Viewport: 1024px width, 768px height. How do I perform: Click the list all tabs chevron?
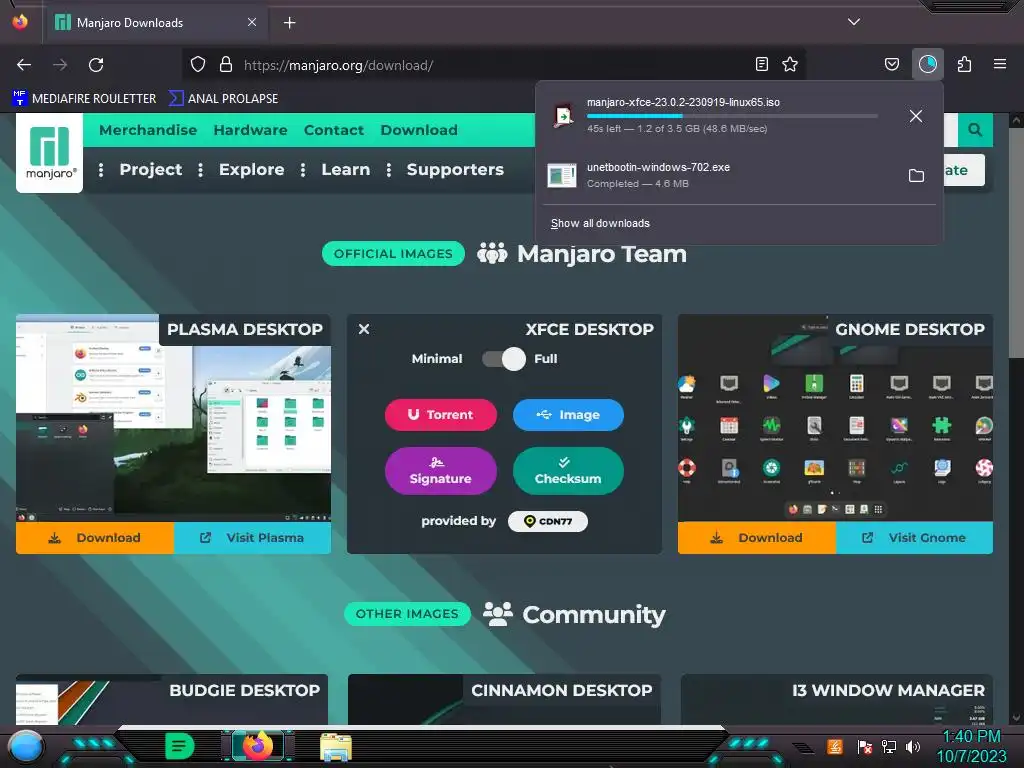(854, 22)
